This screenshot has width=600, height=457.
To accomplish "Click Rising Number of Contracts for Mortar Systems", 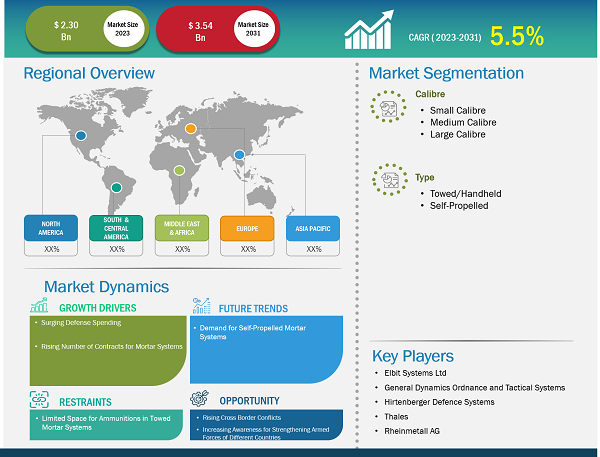I will (112, 346).
